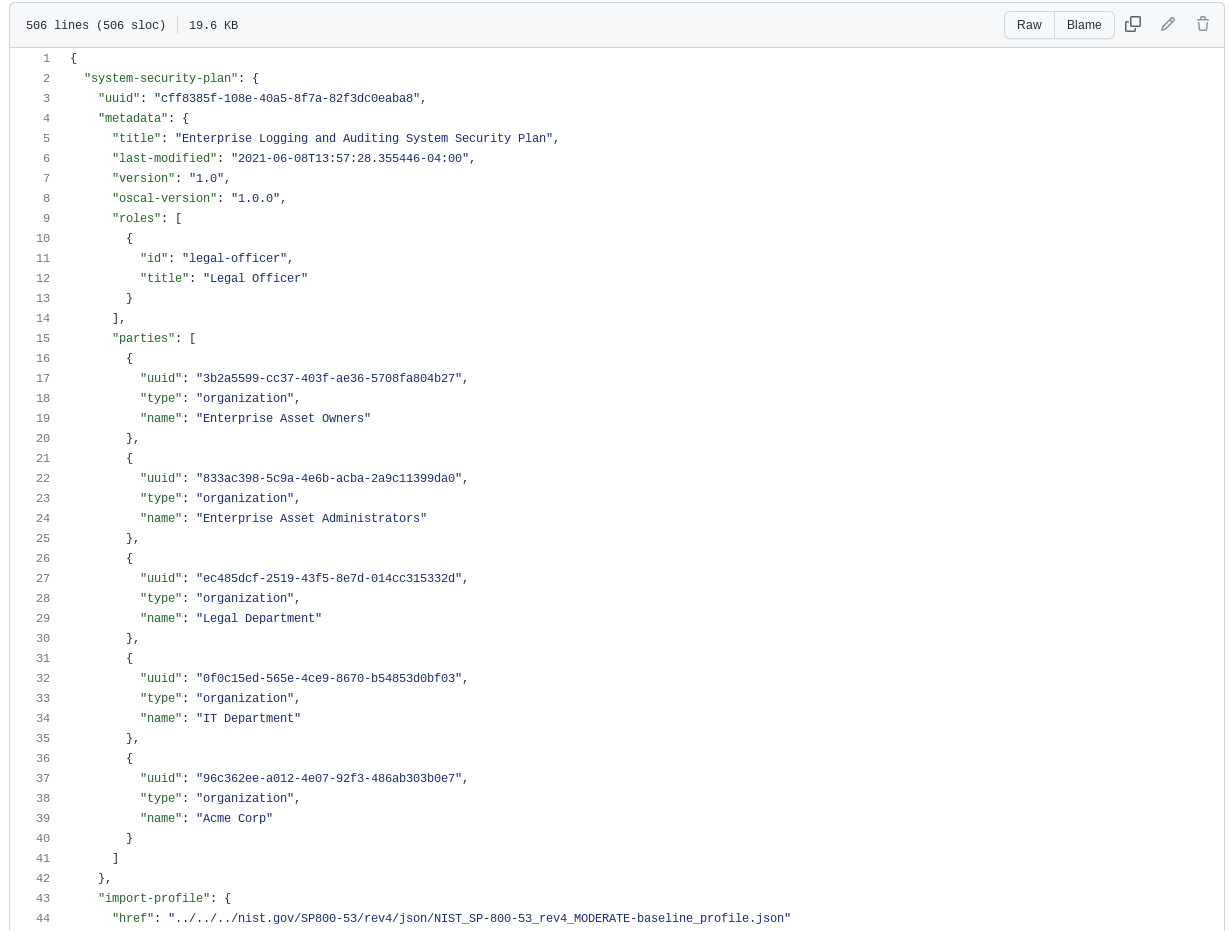Viewport: 1230px width, 931px height.
Task: Switch to the Blame view
Action: tap(1084, 25)
